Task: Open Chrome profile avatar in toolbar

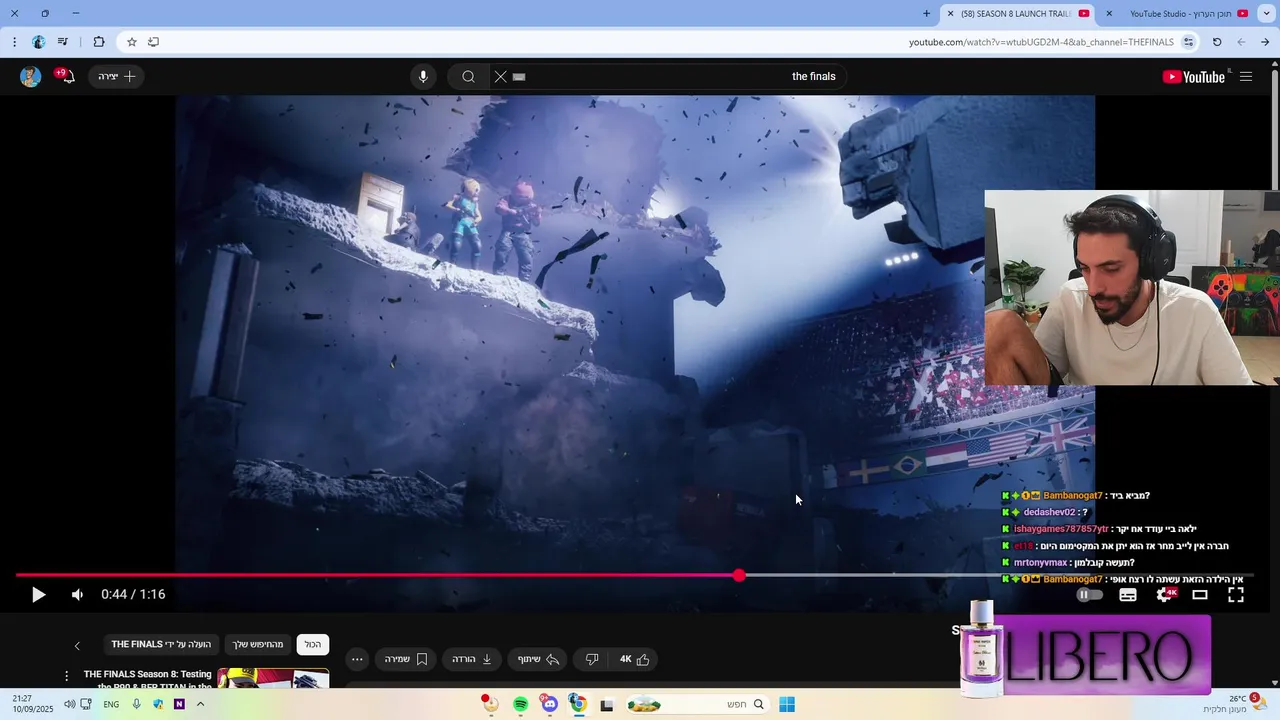Action: tap(38, 42)
